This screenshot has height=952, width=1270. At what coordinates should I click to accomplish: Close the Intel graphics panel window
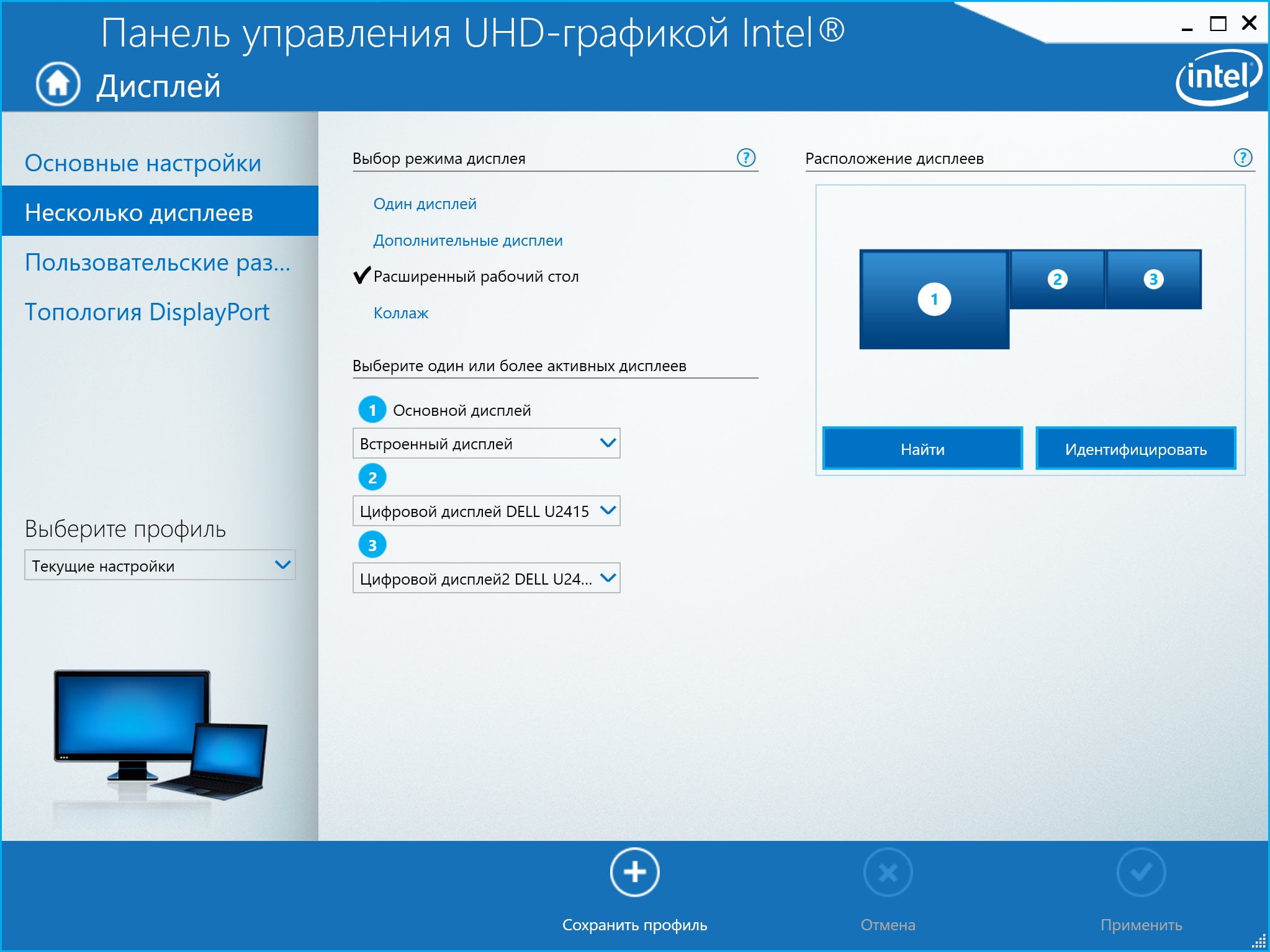1249,23
